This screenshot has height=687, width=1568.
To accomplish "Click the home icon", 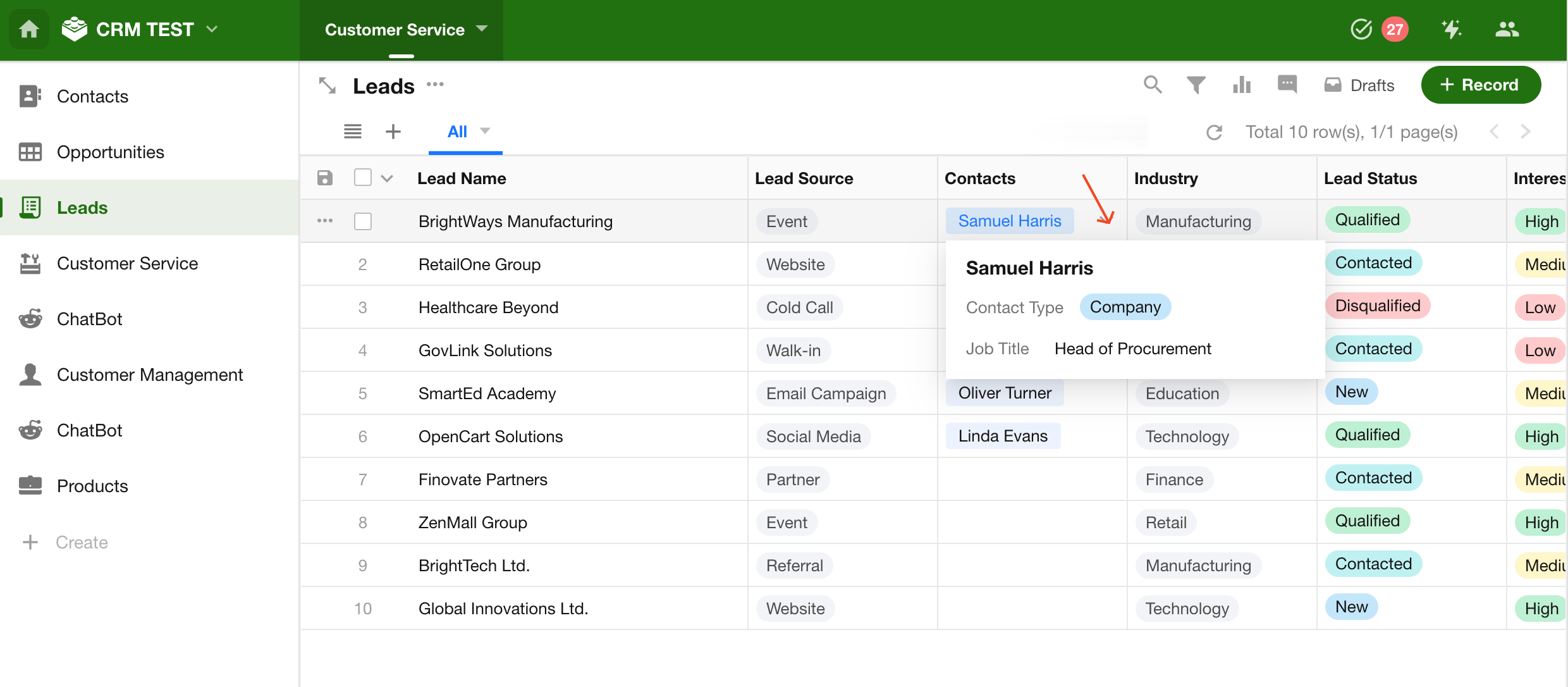I will (x=29, y=29).
